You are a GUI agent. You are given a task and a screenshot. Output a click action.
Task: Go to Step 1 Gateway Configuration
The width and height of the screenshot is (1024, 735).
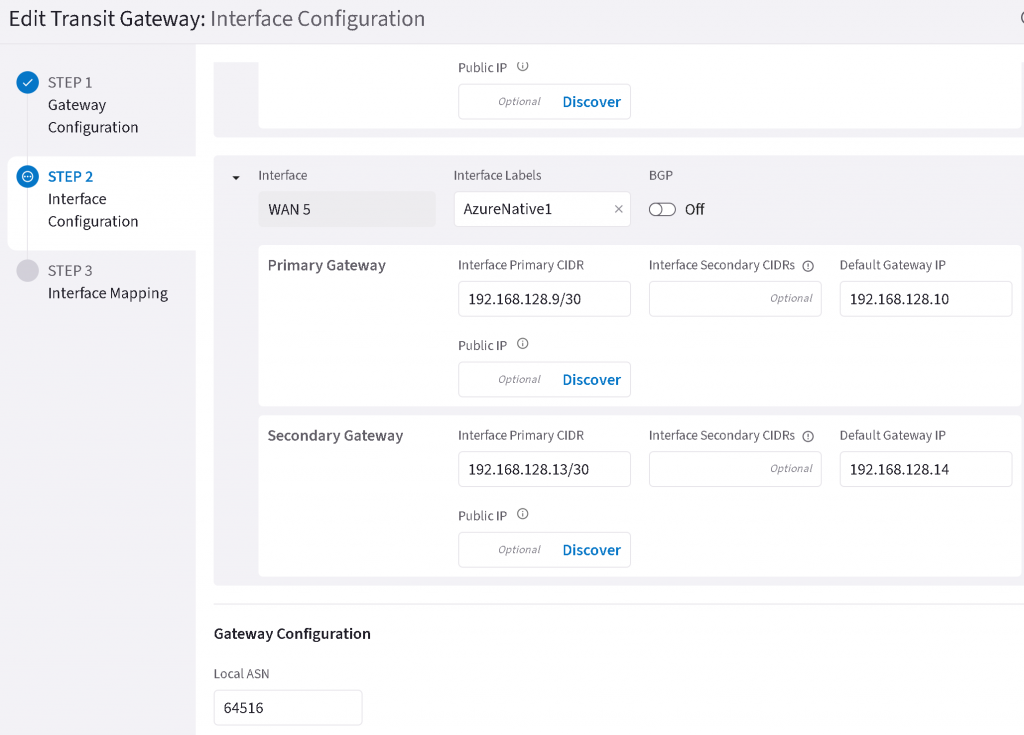click(x=92, y=105)
